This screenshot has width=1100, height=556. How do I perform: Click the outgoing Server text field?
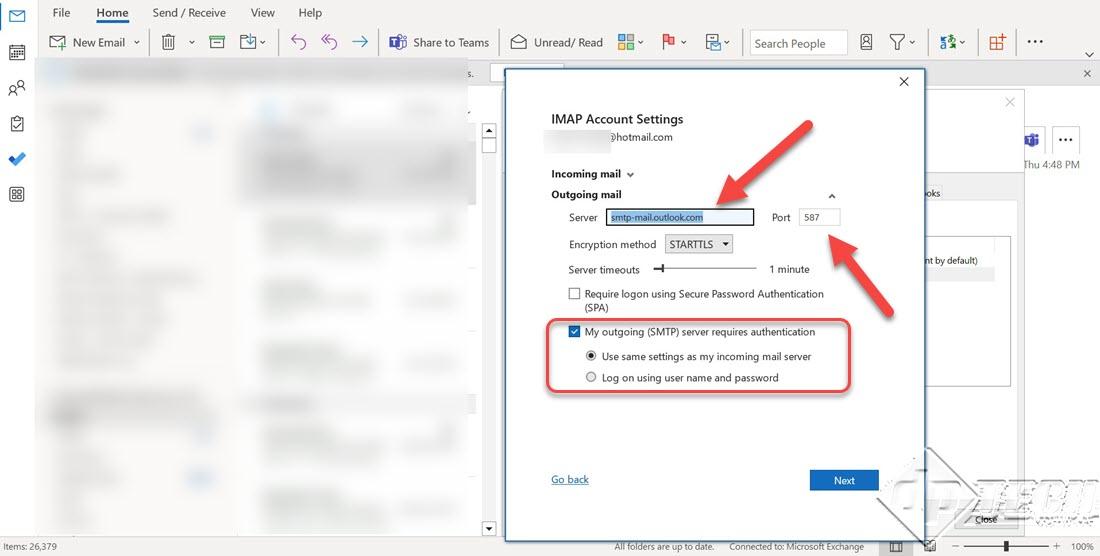coord(680,217)
